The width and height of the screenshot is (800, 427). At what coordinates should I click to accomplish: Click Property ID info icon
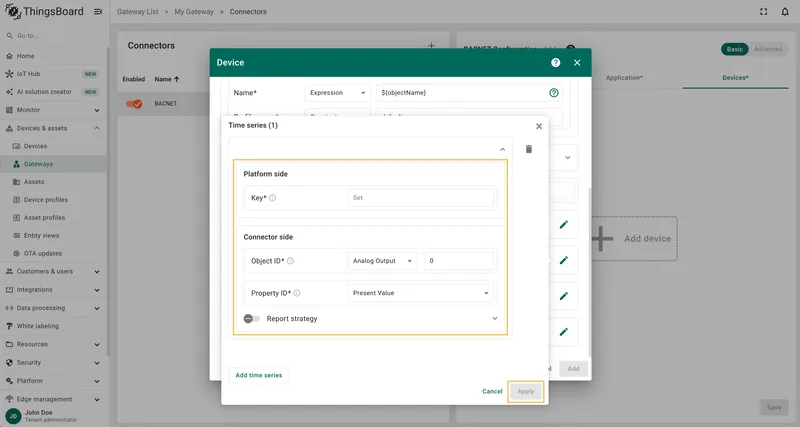click(x=297, y=293)
